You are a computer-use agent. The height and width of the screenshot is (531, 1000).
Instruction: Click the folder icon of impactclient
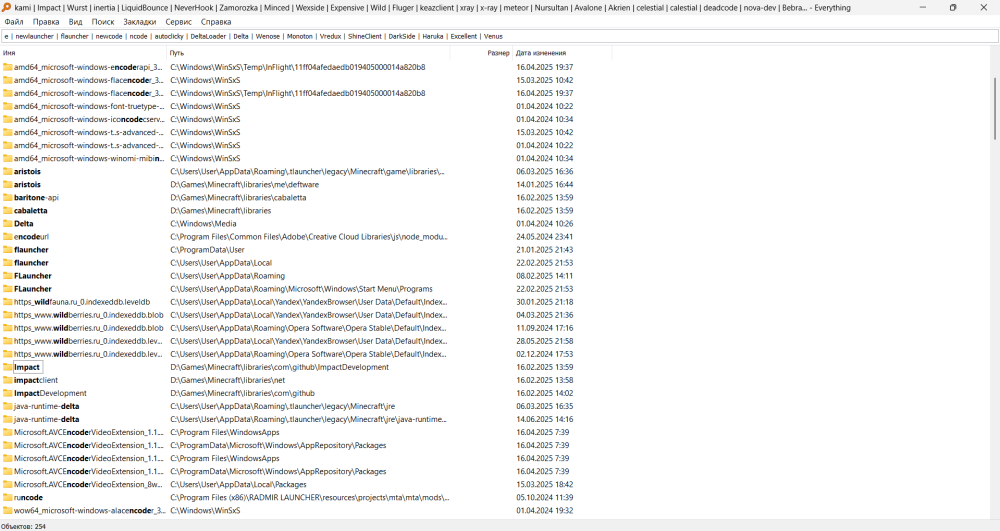8,380
